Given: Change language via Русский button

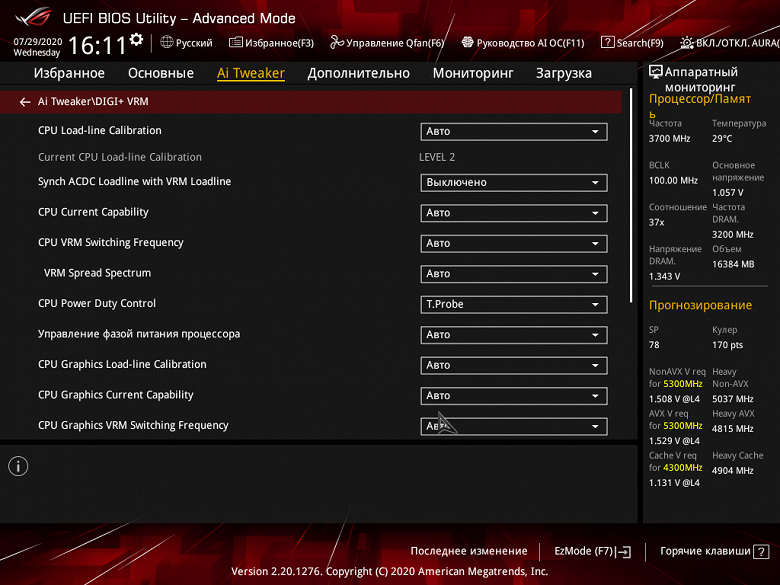Looking at the screenshot, I should click(187, 43).
